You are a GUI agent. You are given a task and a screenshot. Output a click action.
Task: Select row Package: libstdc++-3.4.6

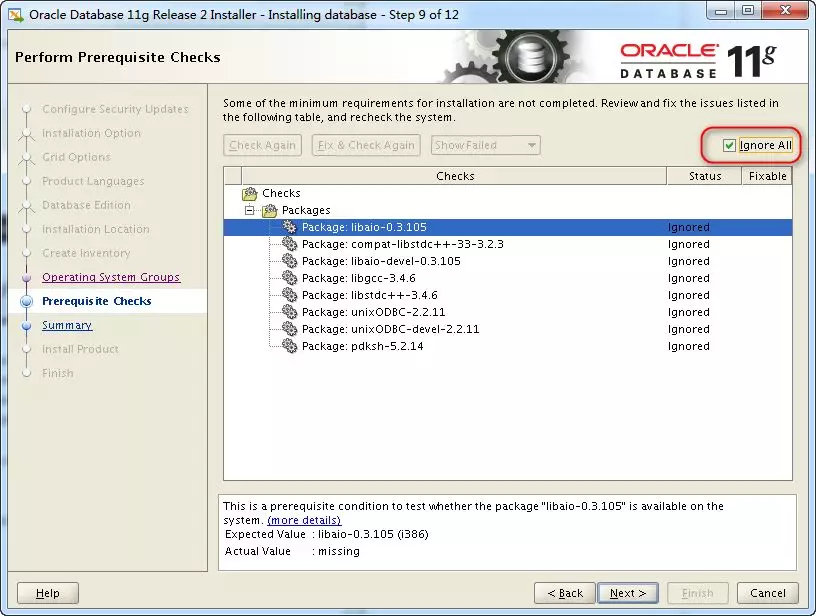point(508,295)
